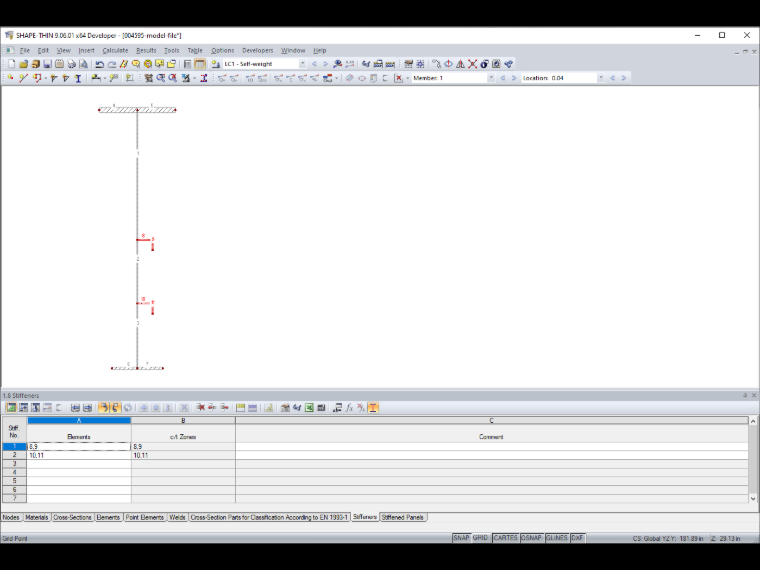Click the go-to-previous-table arrow icon
760x570 pixels.
click(x=75, y=408)
